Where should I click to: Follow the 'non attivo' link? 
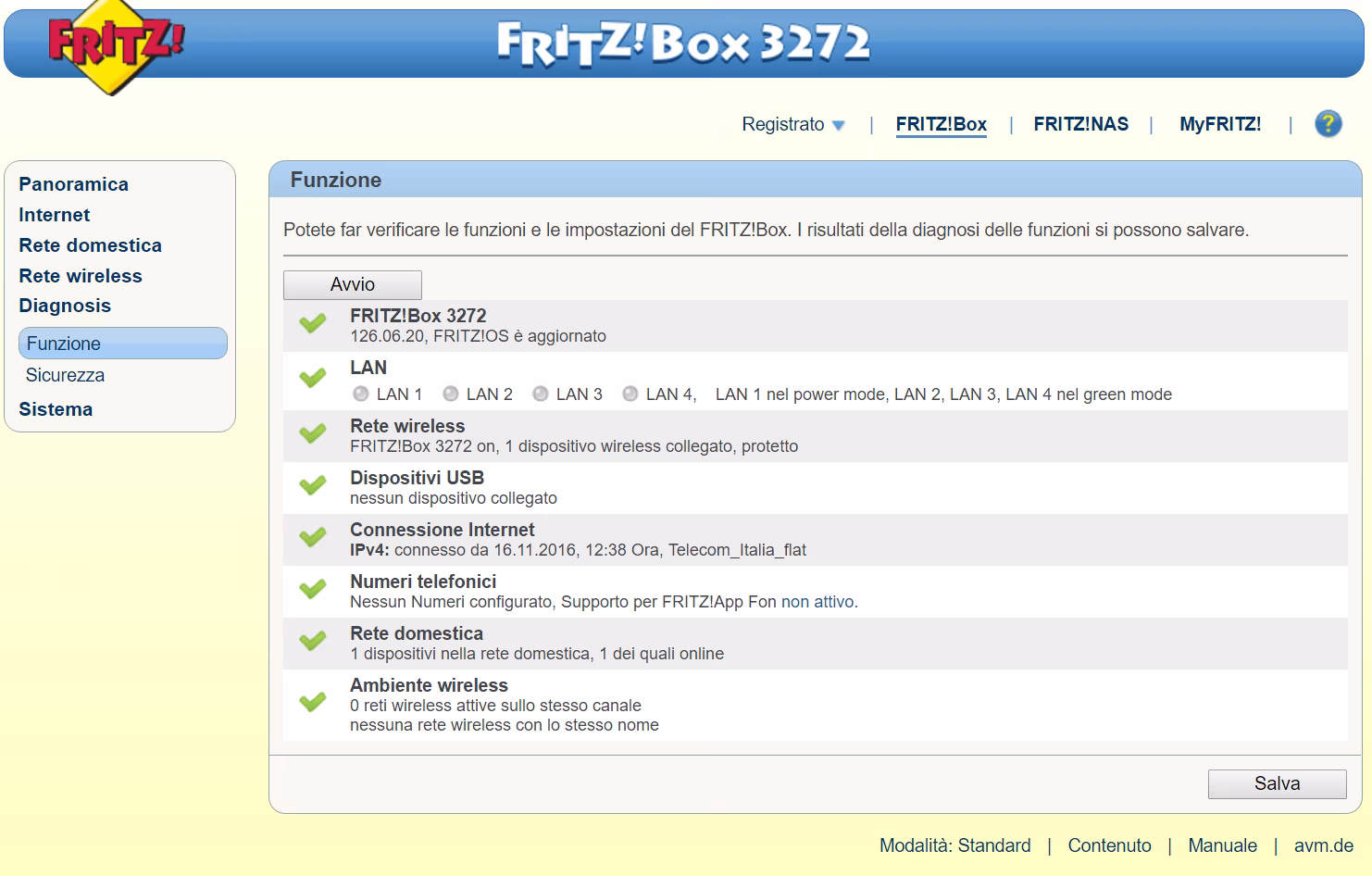[x=817, y=602]
